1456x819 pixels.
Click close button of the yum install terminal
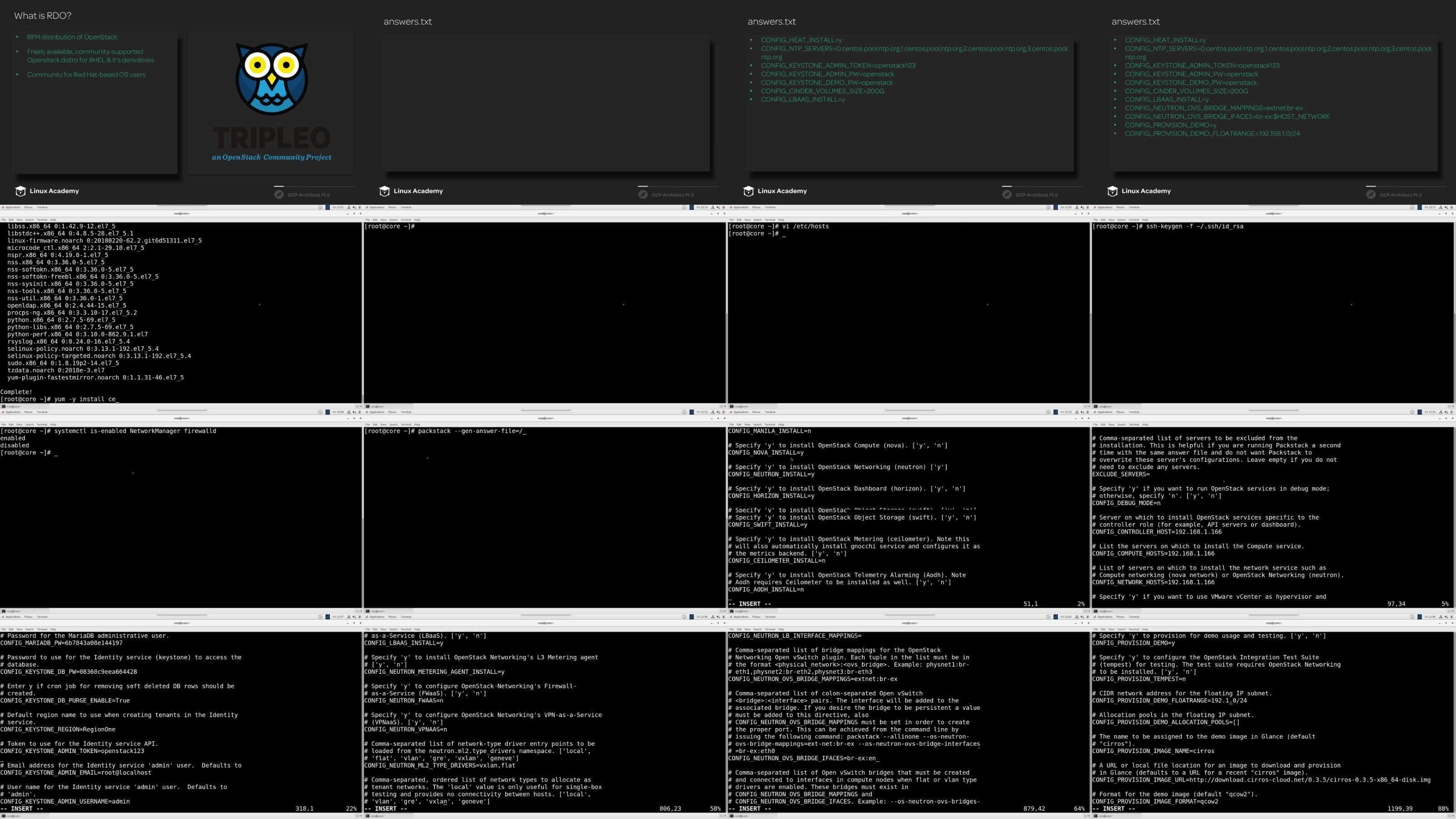pos(361,214)
